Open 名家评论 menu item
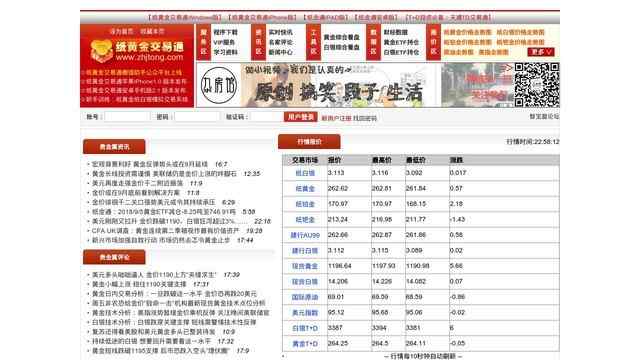The height and width of the screenshot is (360, 640). click(280, 42)
